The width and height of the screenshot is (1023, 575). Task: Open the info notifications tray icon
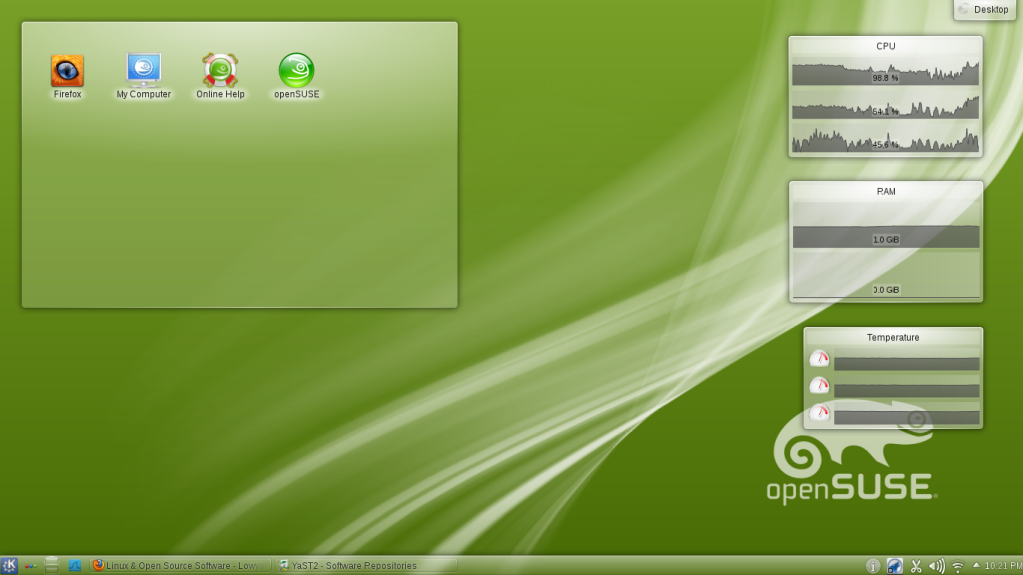click(873, 566)
